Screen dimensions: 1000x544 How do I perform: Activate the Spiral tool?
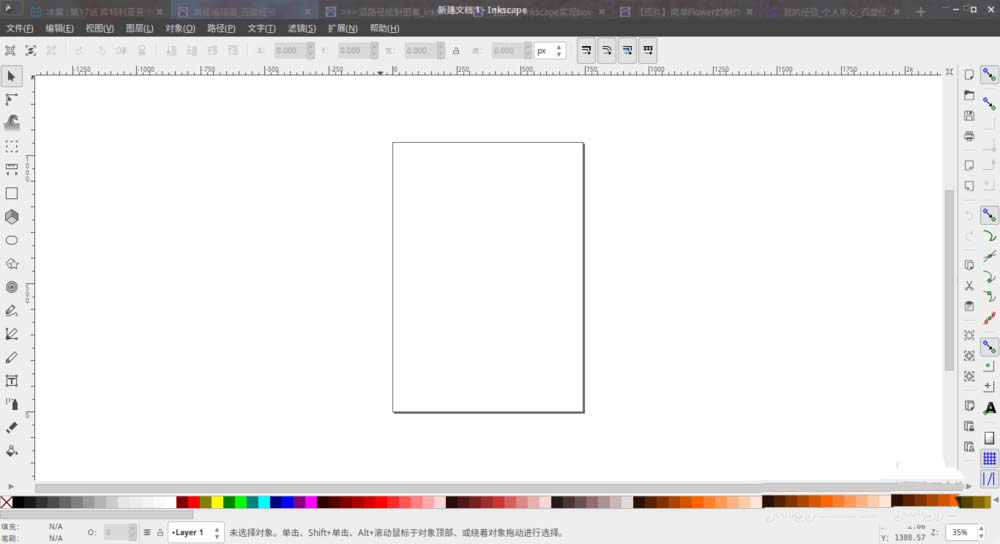[x=12, y=287]
